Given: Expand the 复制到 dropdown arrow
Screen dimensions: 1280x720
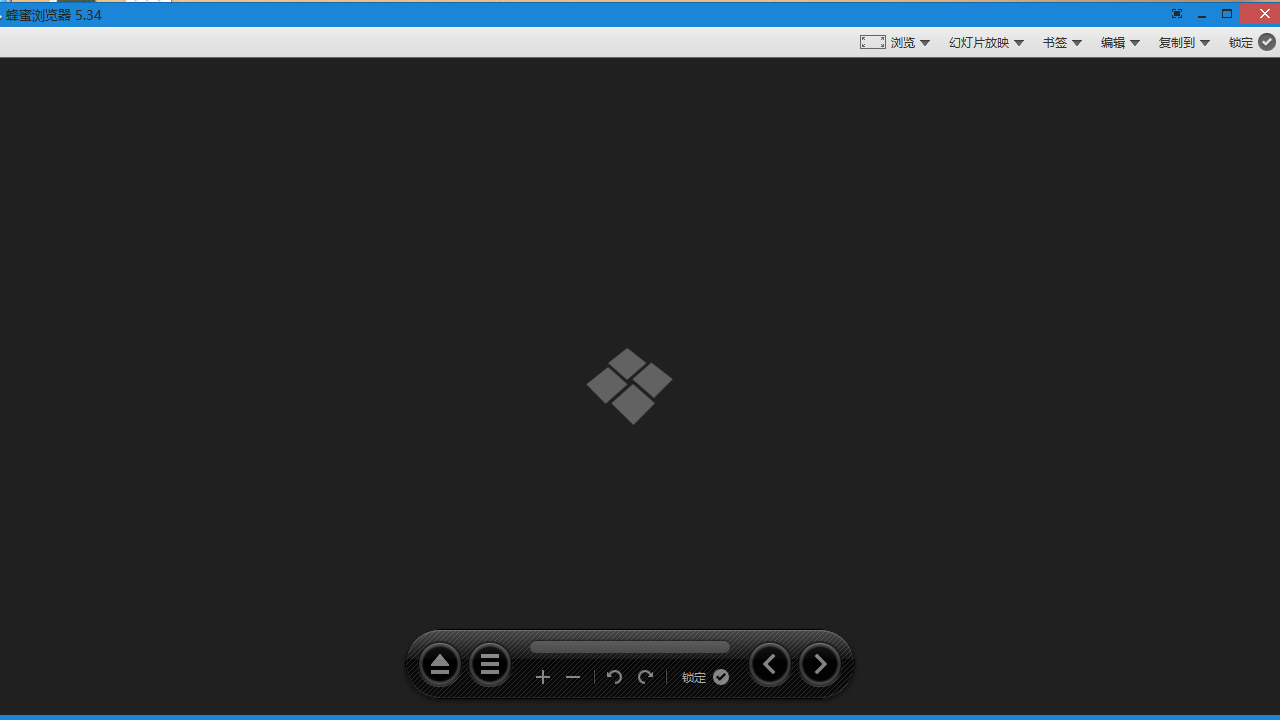Looking at the screenshot, I should pyautogui.click(x=1205, y=43).
